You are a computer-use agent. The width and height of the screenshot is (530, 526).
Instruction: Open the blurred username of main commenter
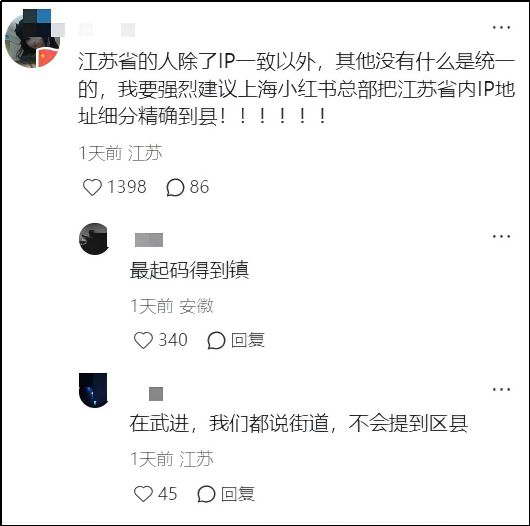107,30
